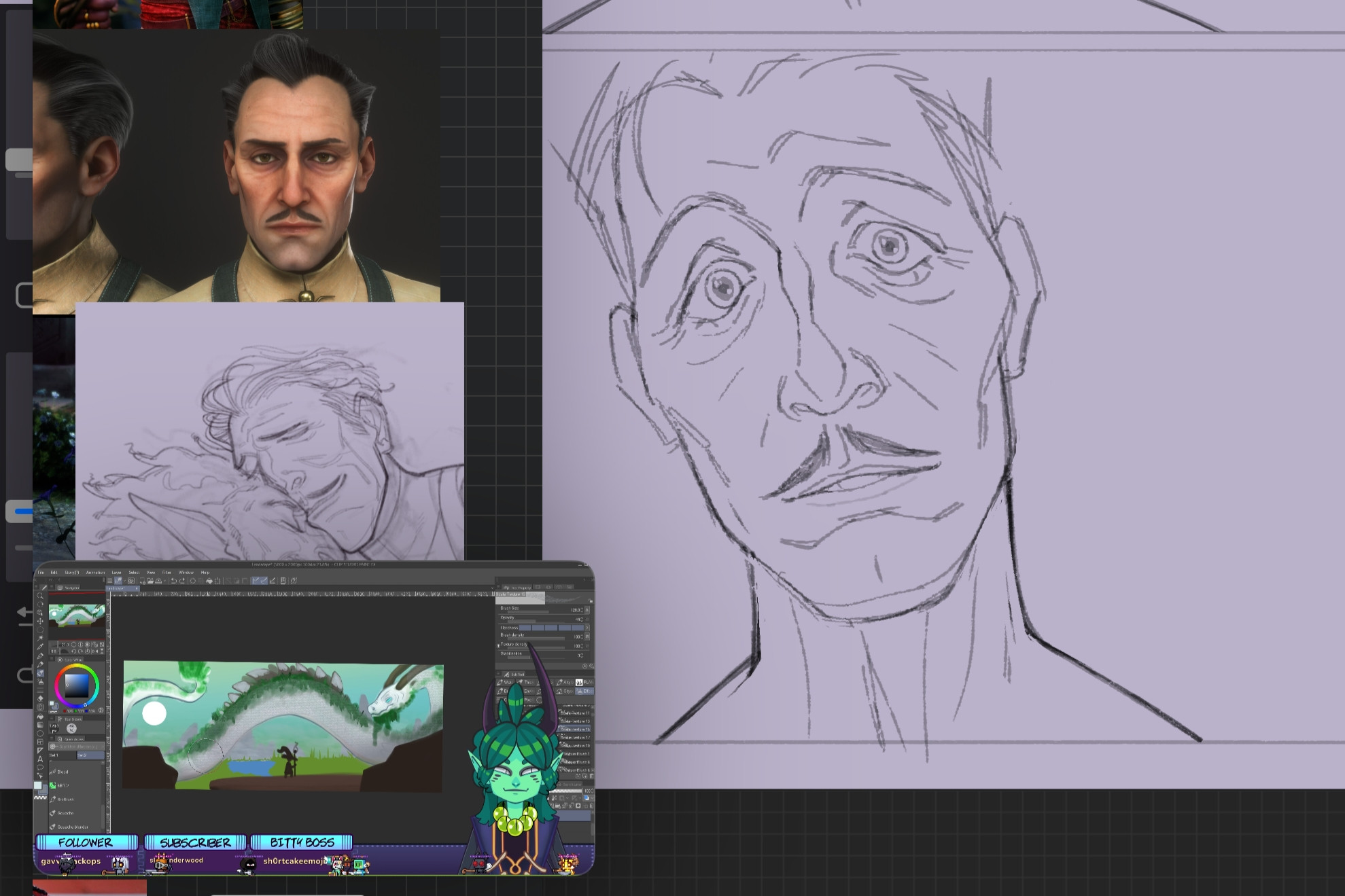The height and width of the screenshot is (896, 1345).
Task: Open the Window menu in Clip Studio
Action: point(186,573)
